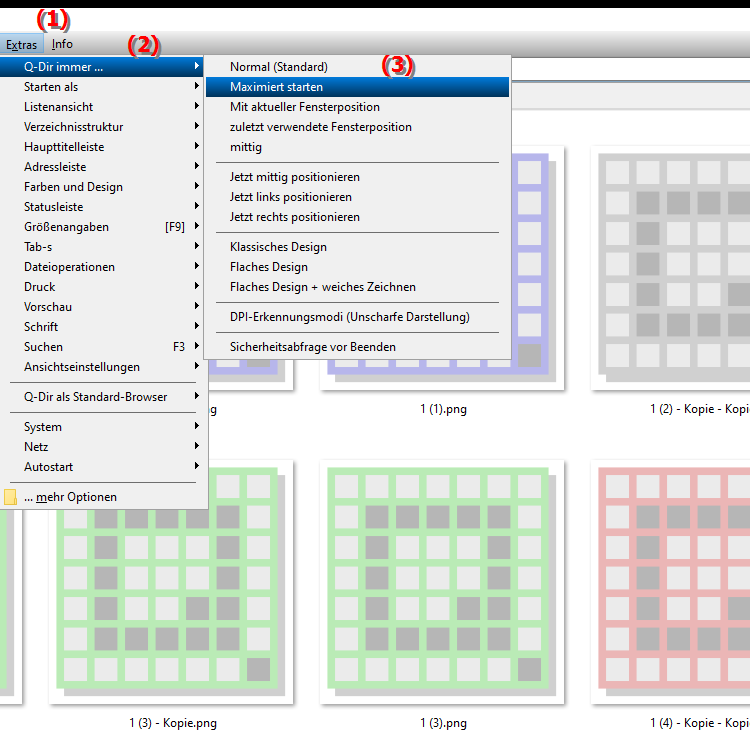Select the gray 1 (2) - Kopie thumbnail
Image resolution: width=750 pixels, height=750 pixels.
[671, 268]
